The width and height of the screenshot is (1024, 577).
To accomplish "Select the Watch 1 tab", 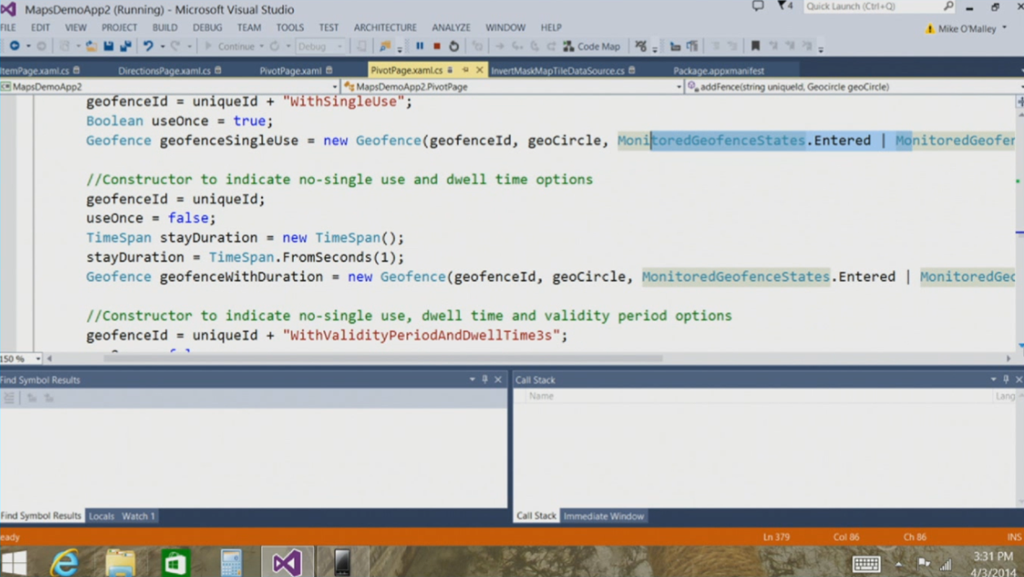I will (138, 516).
